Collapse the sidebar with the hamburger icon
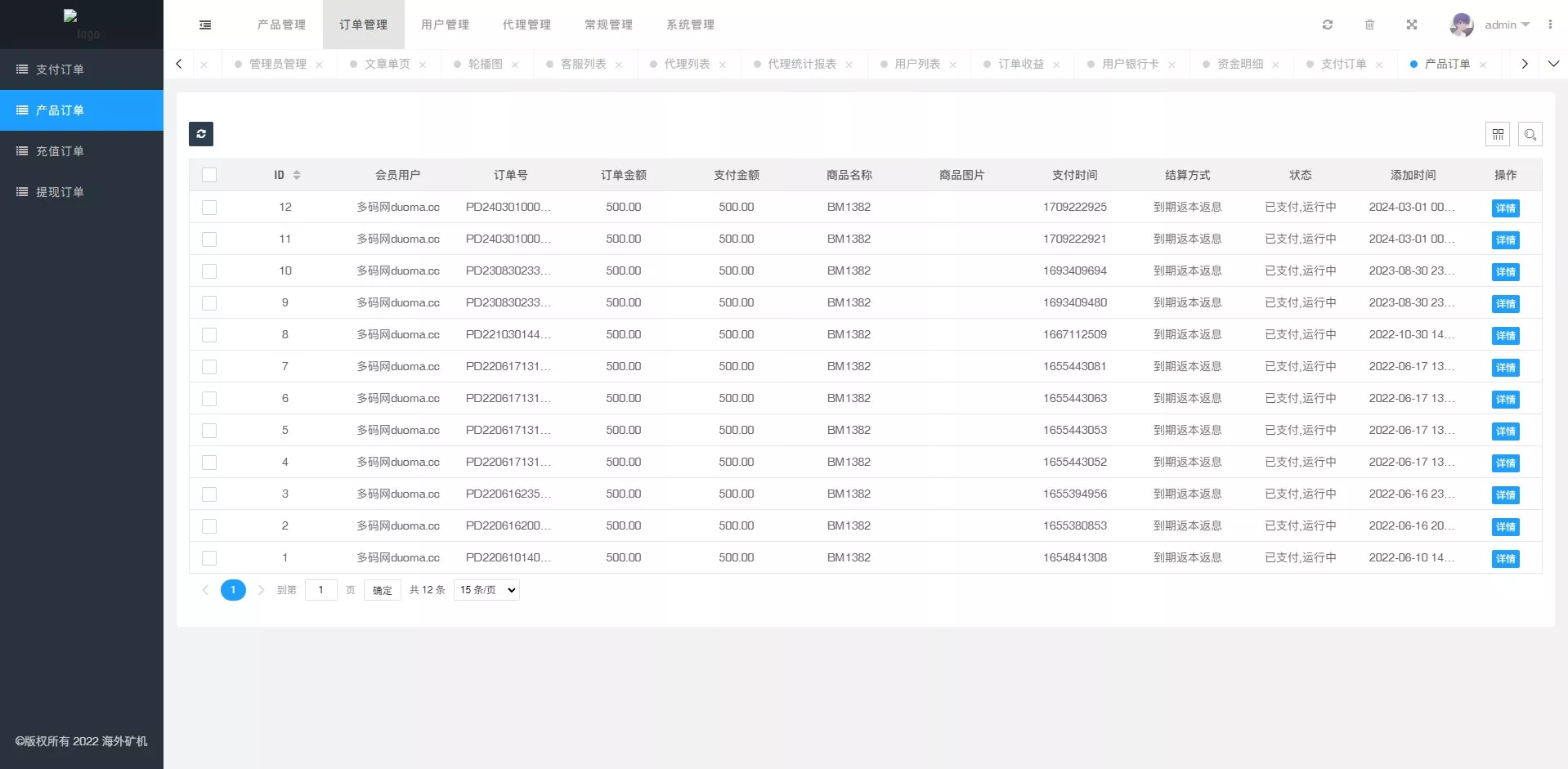The height and width of the screenshot is (769, 1568). point(205,25)
